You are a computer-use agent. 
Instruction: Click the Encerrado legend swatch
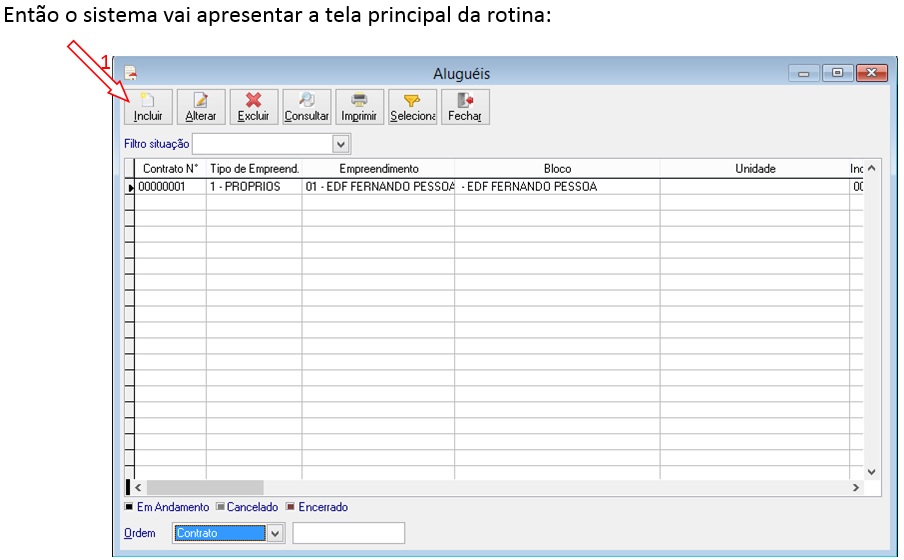pos(291,507)
